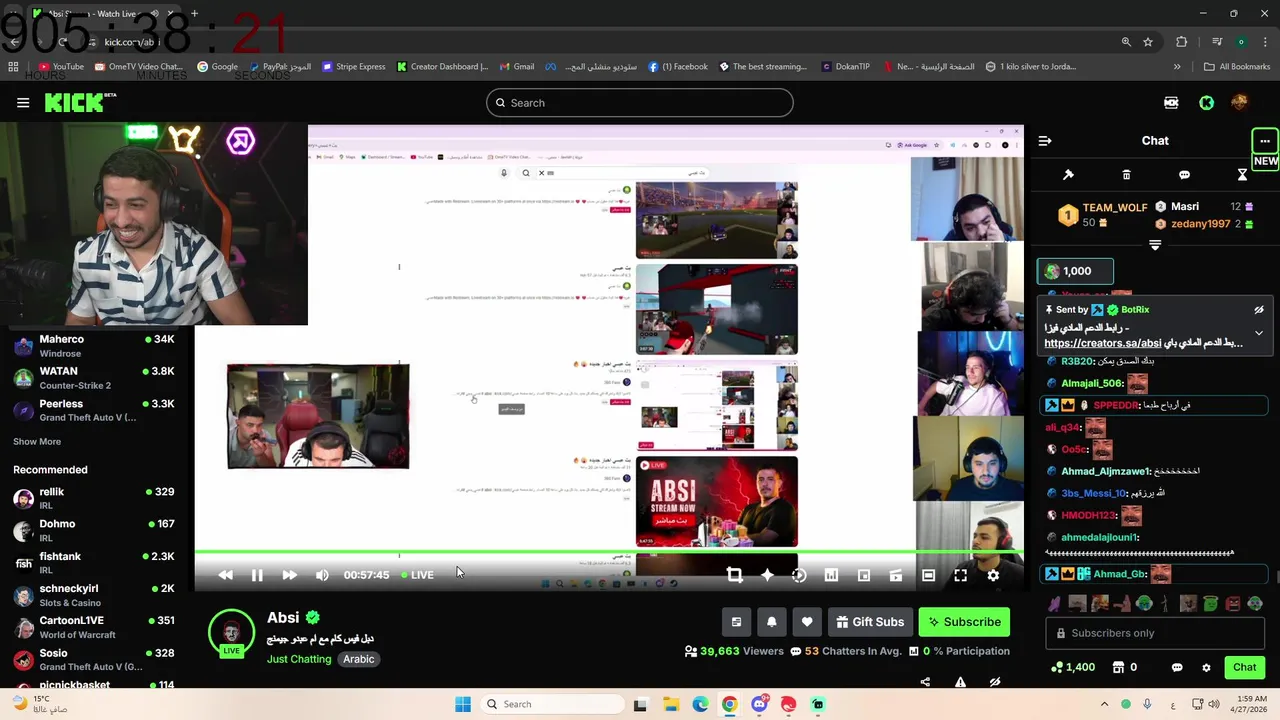
Task: Pause the live stream video
Action: point(257,575)
